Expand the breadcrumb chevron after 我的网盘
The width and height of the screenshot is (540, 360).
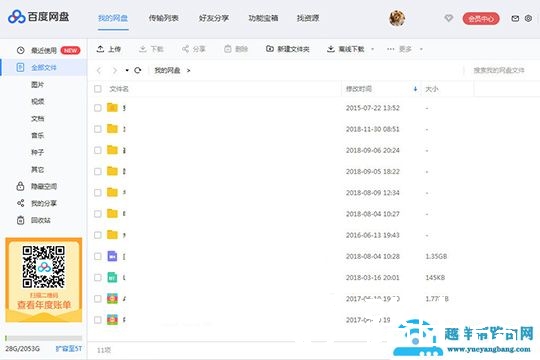[x=188, y=70]
